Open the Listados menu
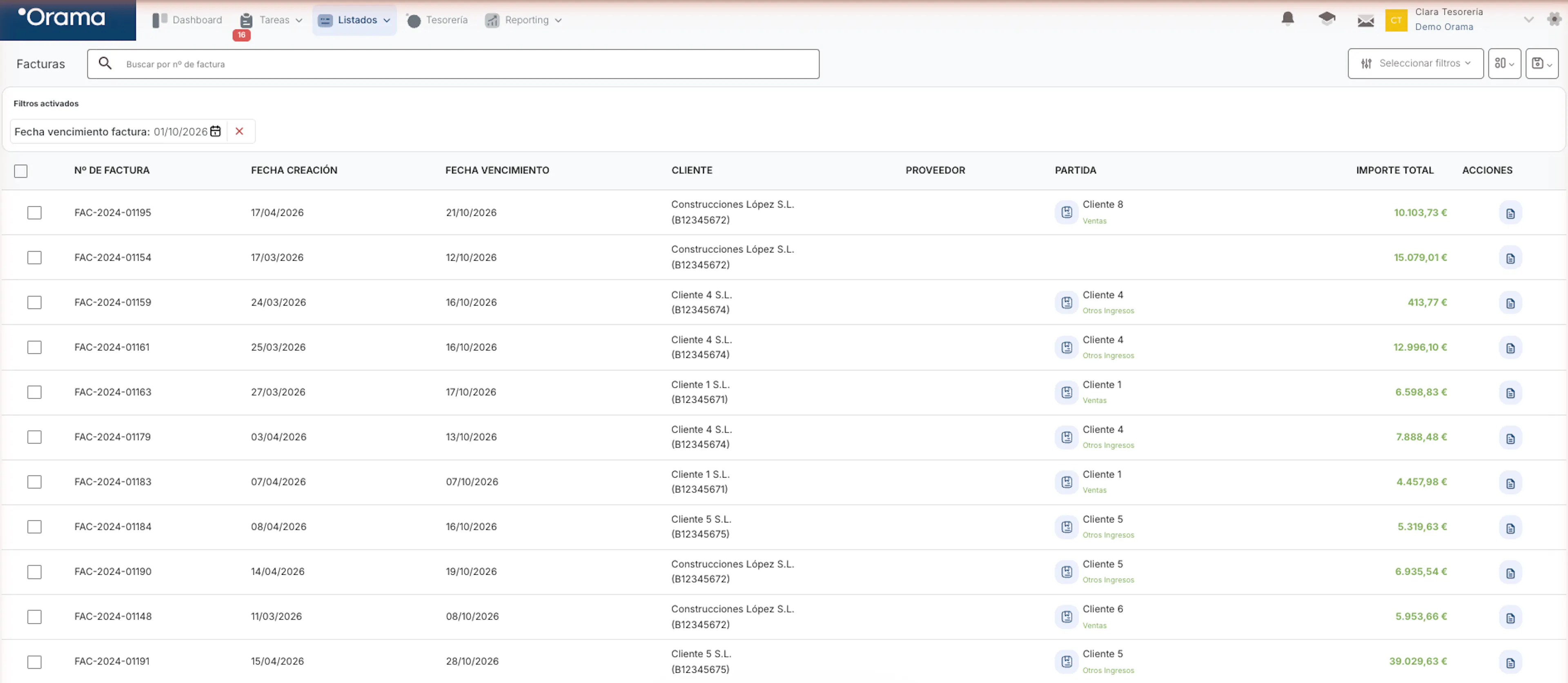The width and height of the screenshot is (1568, 683). click(x=354, y=20)
